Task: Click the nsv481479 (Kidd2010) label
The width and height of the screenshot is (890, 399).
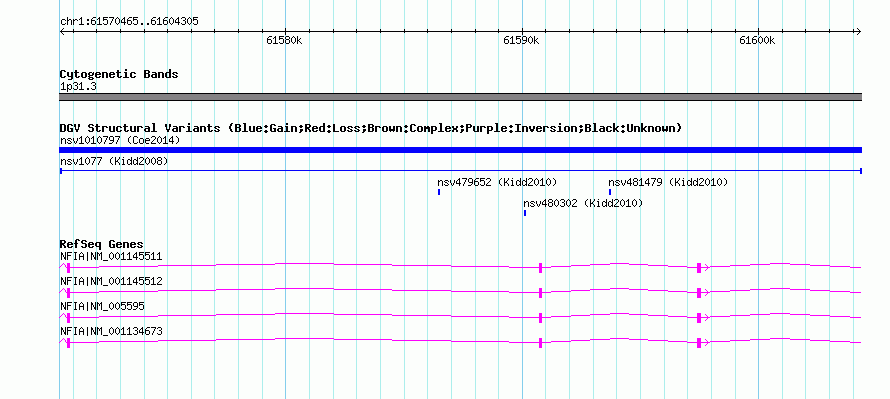Action: 668,183
